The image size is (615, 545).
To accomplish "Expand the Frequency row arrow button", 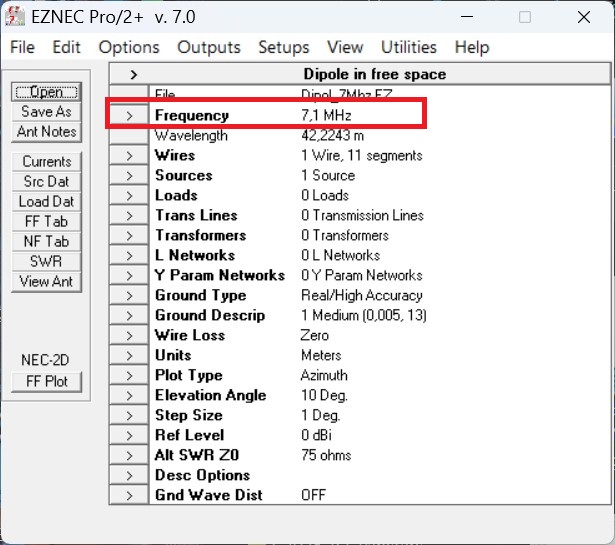I will click(129, 115).
